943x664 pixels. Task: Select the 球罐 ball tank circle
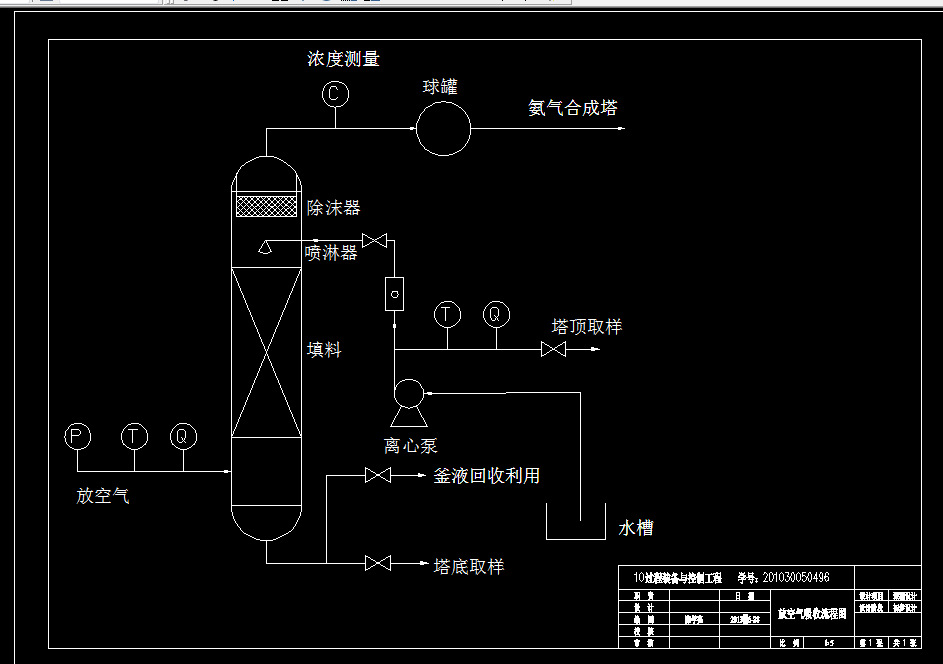[x=444, y=128]
